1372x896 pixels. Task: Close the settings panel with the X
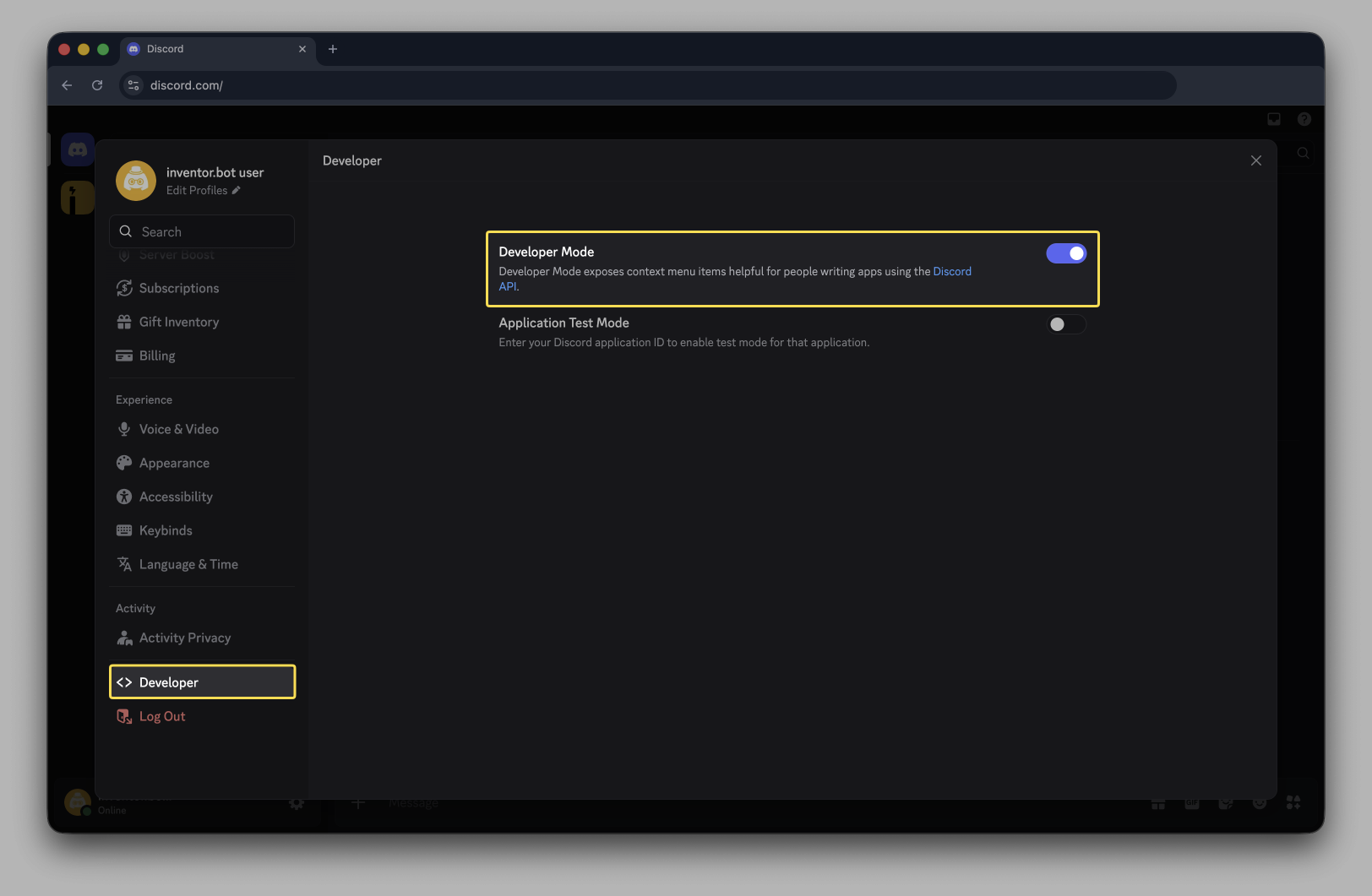tap(1256, 160)
